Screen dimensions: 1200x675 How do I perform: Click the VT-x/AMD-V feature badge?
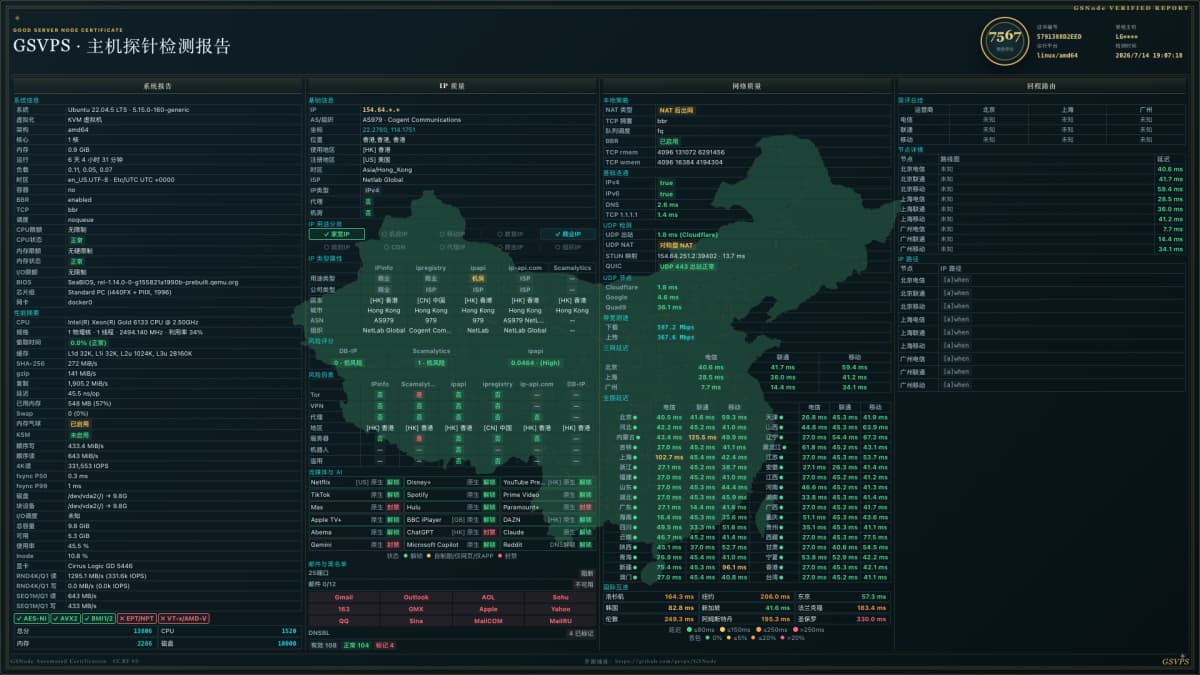184,618
